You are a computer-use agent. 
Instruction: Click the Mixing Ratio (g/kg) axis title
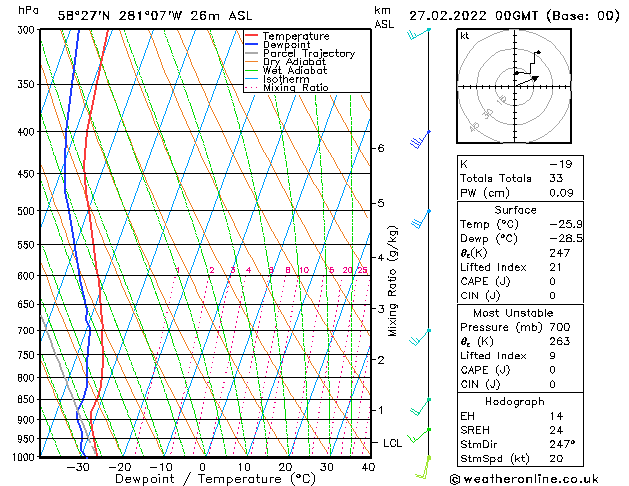pos(392,281)
